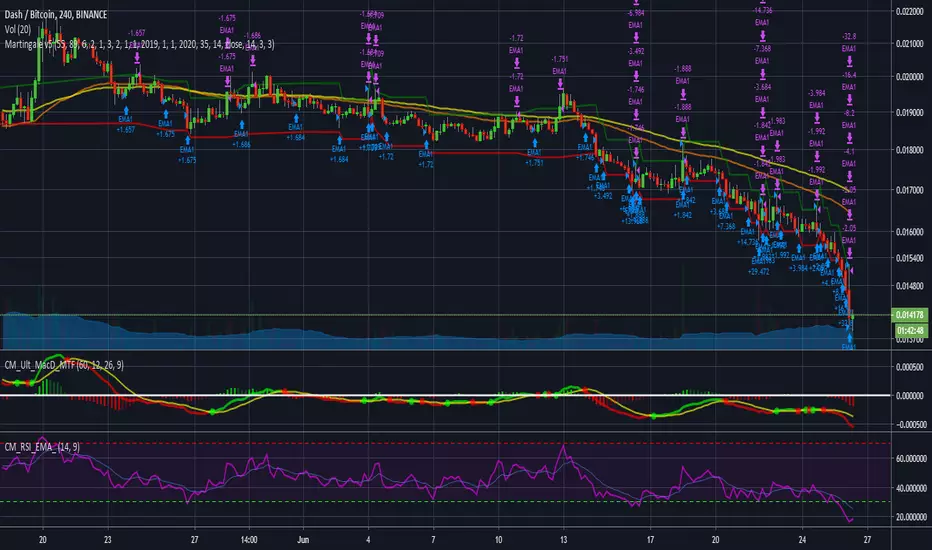Click the 0.016000 price axis label
Screen dimensions: 932x550
tap(909, 232)
